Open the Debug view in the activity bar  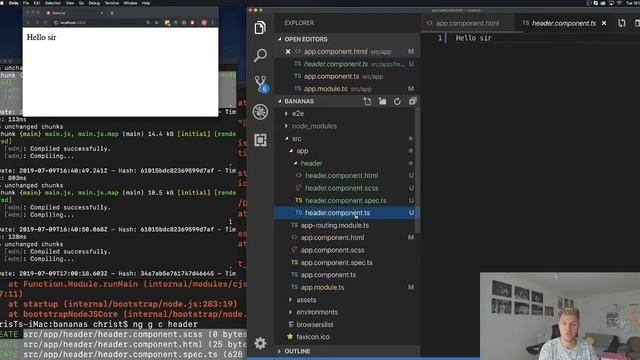[260, 112]
